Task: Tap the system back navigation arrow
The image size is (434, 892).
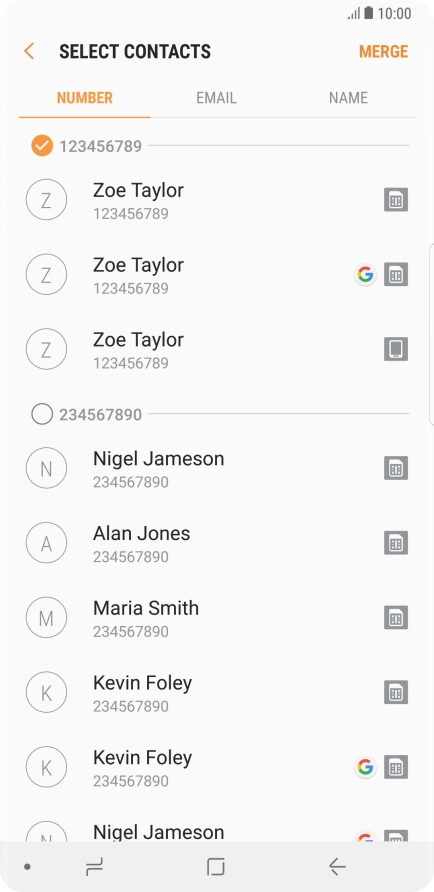Action: coord(337,866)
